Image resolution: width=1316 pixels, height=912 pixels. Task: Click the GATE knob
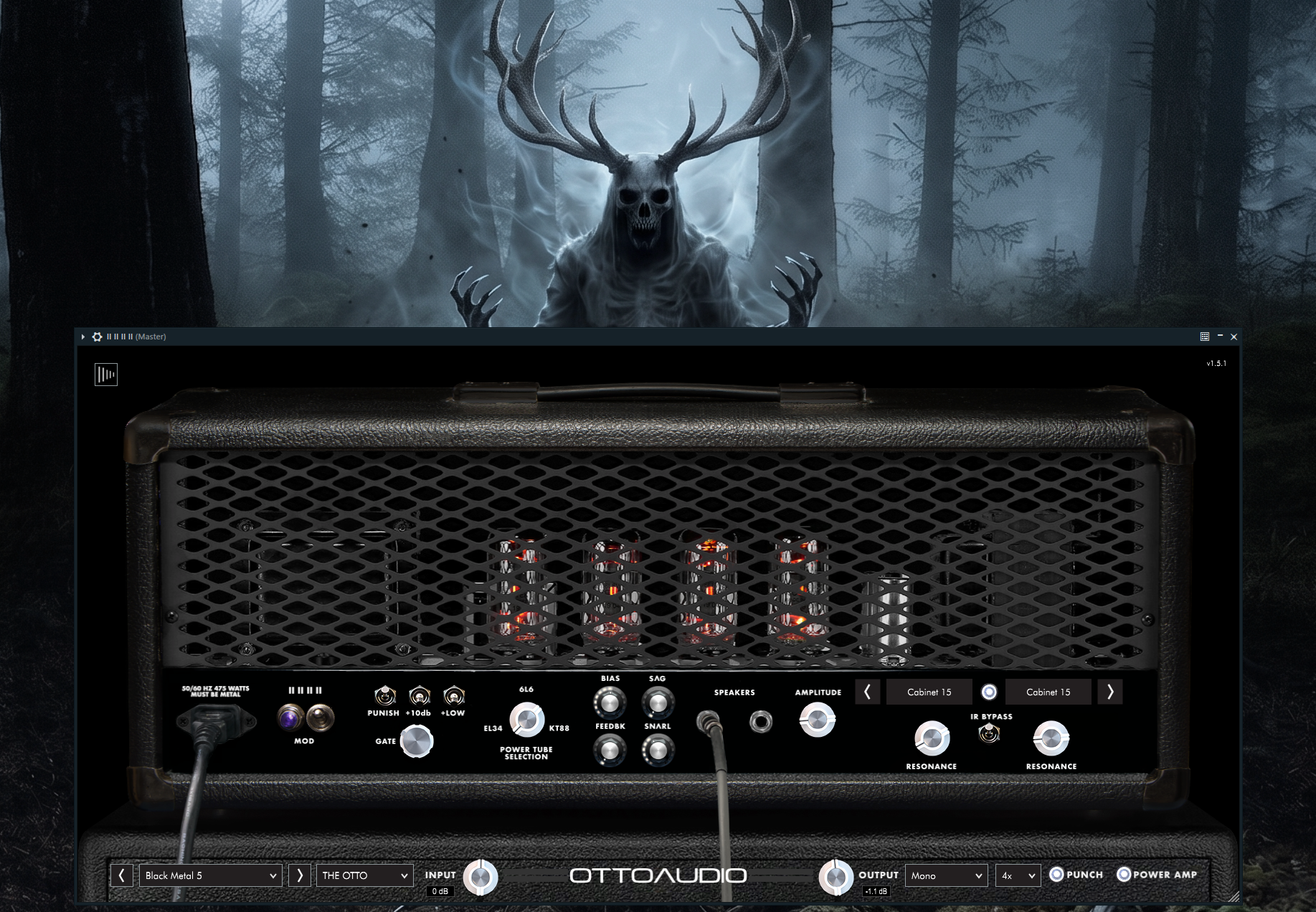(417, 741)
